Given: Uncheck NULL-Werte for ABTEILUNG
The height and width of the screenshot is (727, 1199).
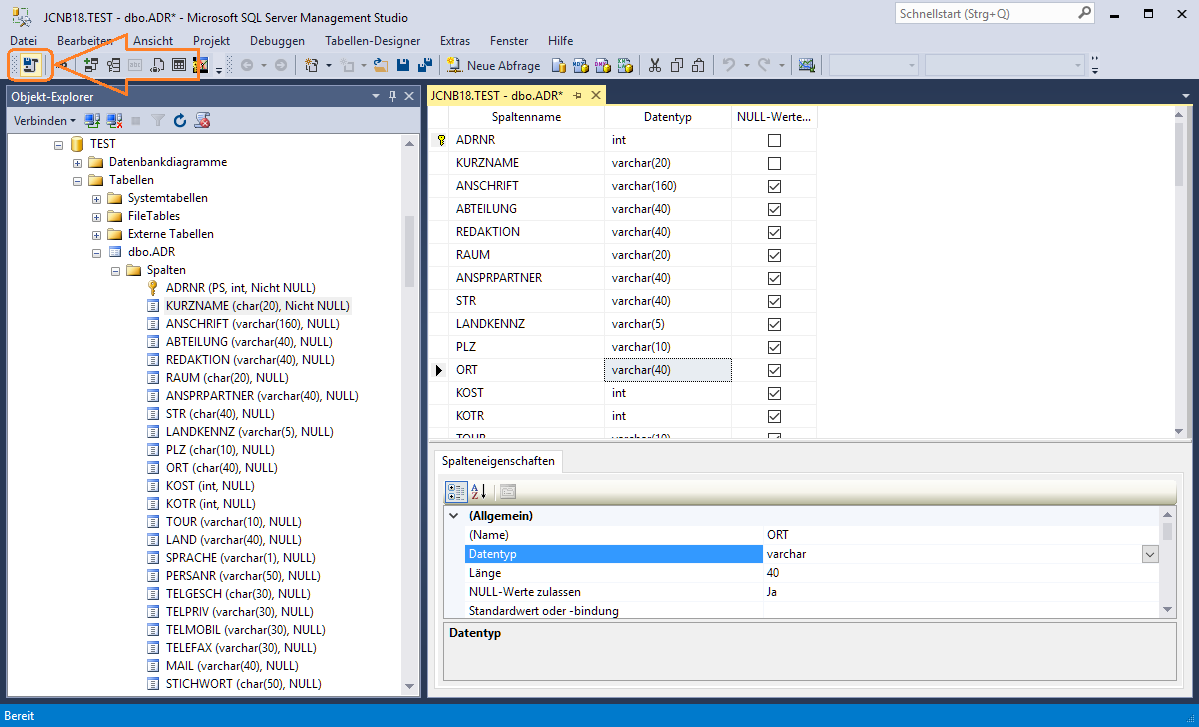Looking at the screenshot, I should pos(774,209).
